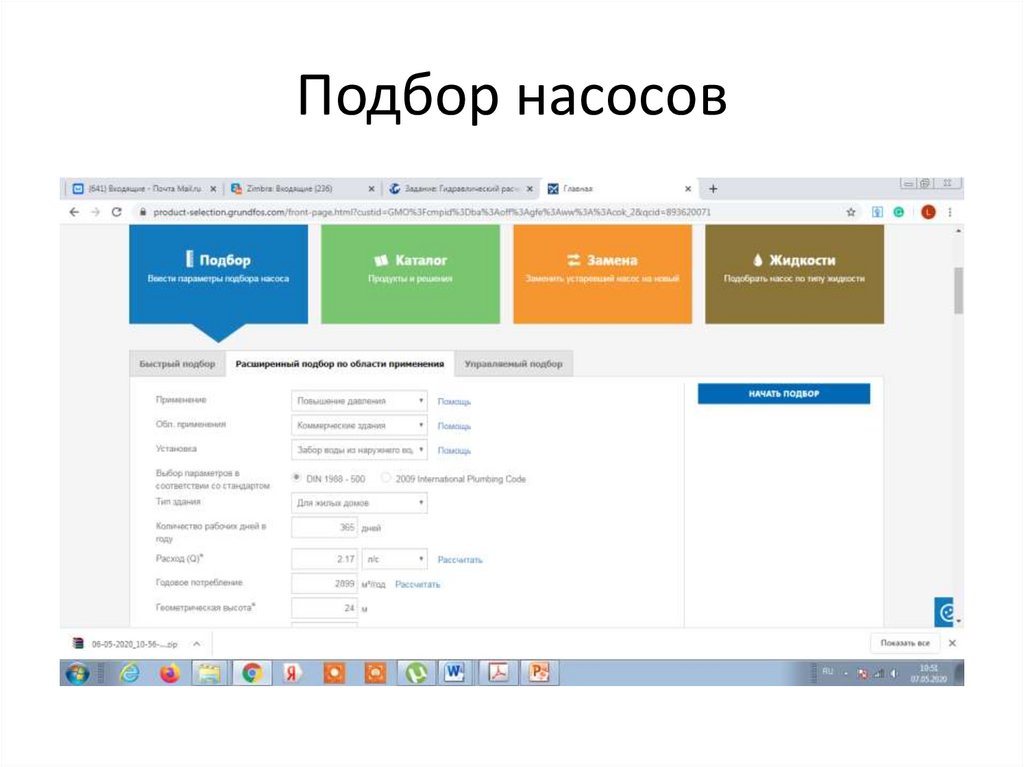Switch to the Быстрый подбор tab
This screenshot has height=767, width=1024.
(178, 364)
